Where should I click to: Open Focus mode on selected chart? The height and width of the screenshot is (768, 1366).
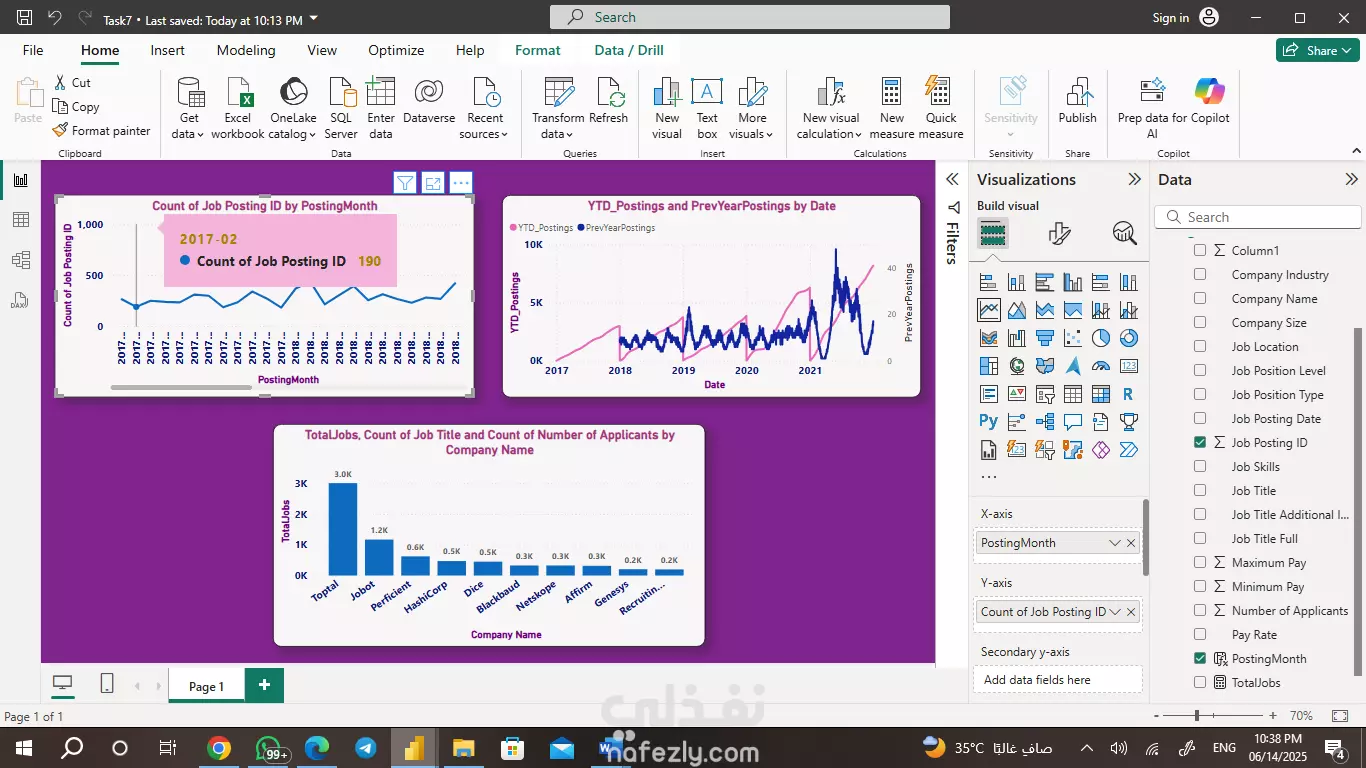tap(433, 183)
